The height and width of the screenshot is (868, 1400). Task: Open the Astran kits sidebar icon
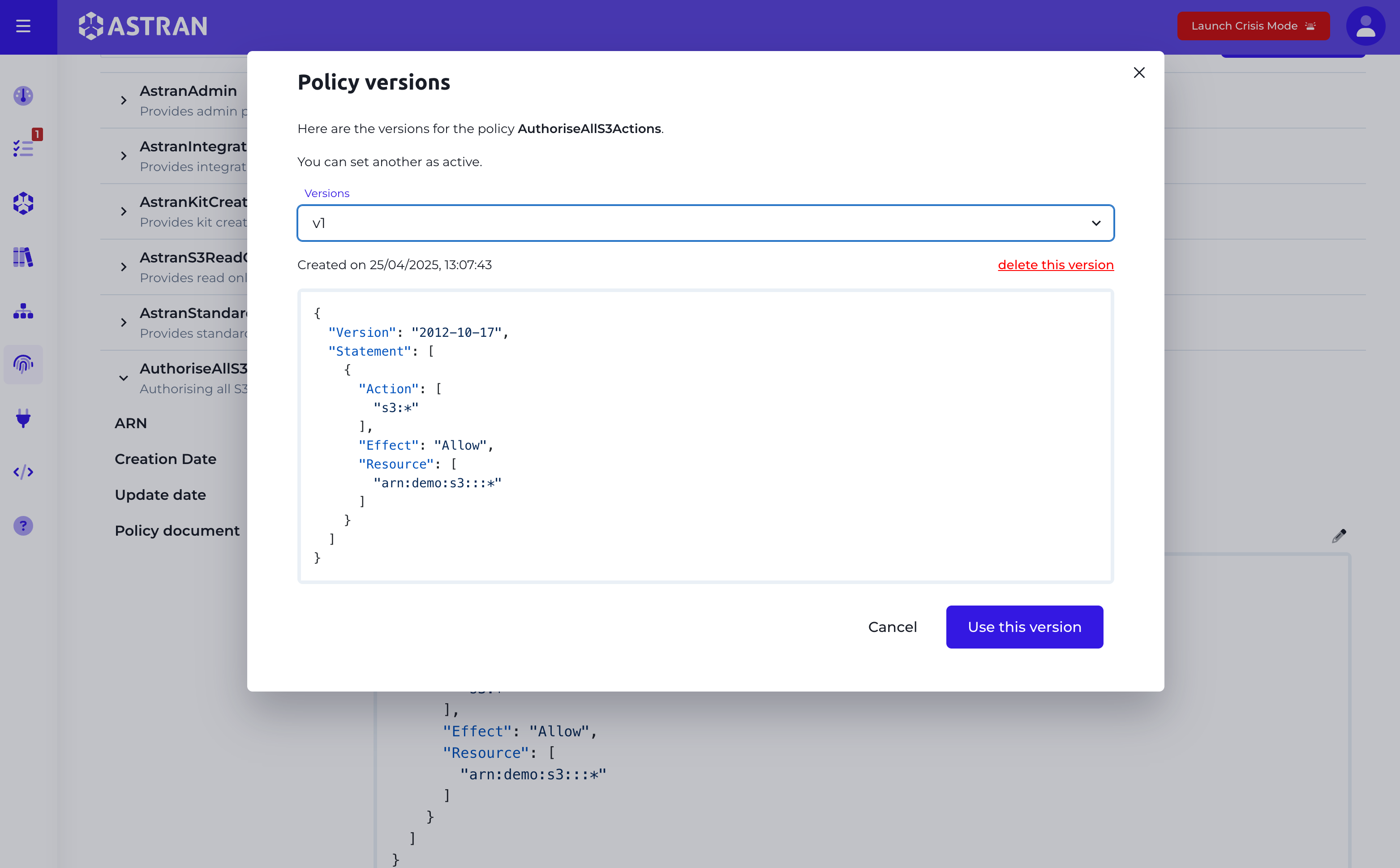click(x=23, y=202)
